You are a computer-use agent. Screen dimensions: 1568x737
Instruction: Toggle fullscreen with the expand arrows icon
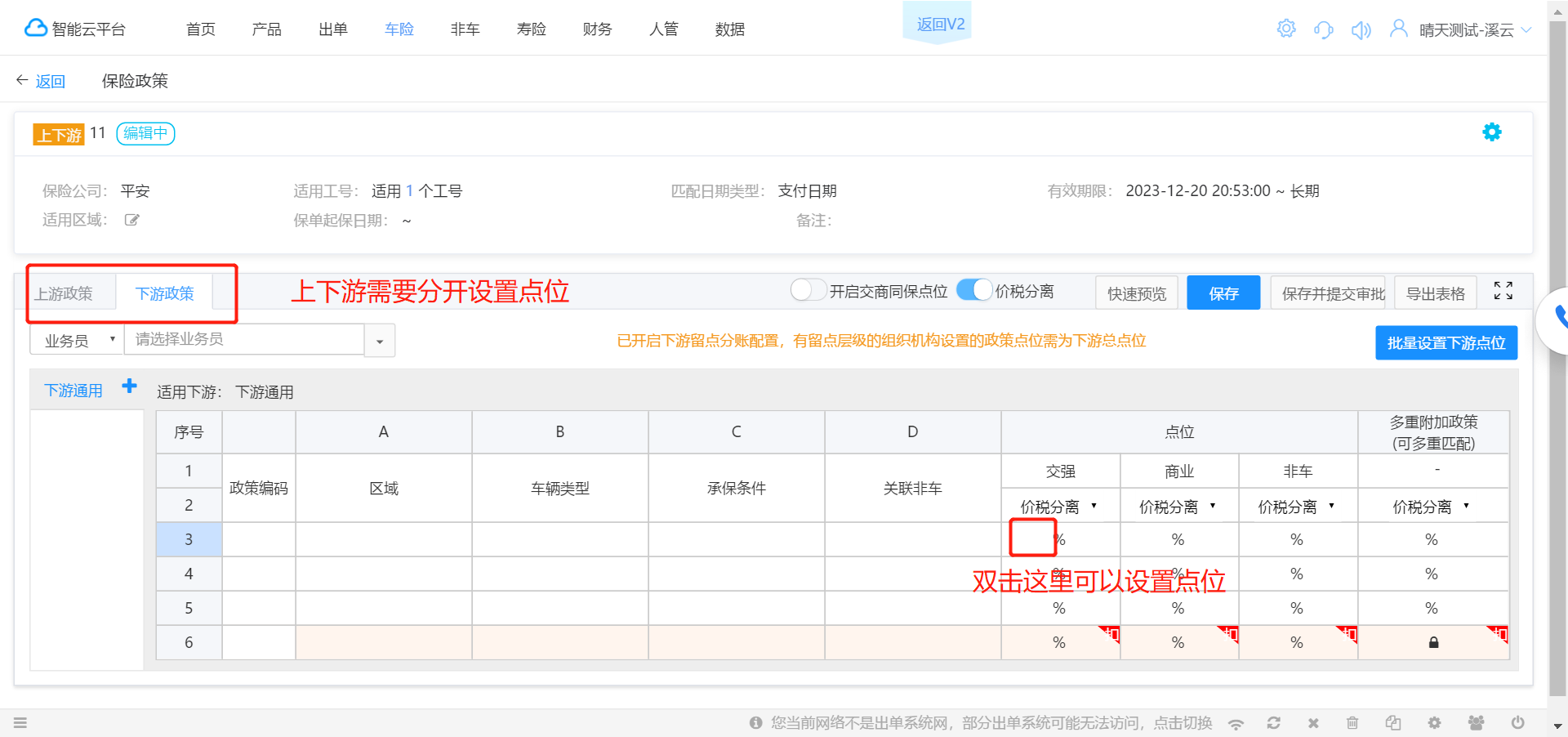point(1503,291)
